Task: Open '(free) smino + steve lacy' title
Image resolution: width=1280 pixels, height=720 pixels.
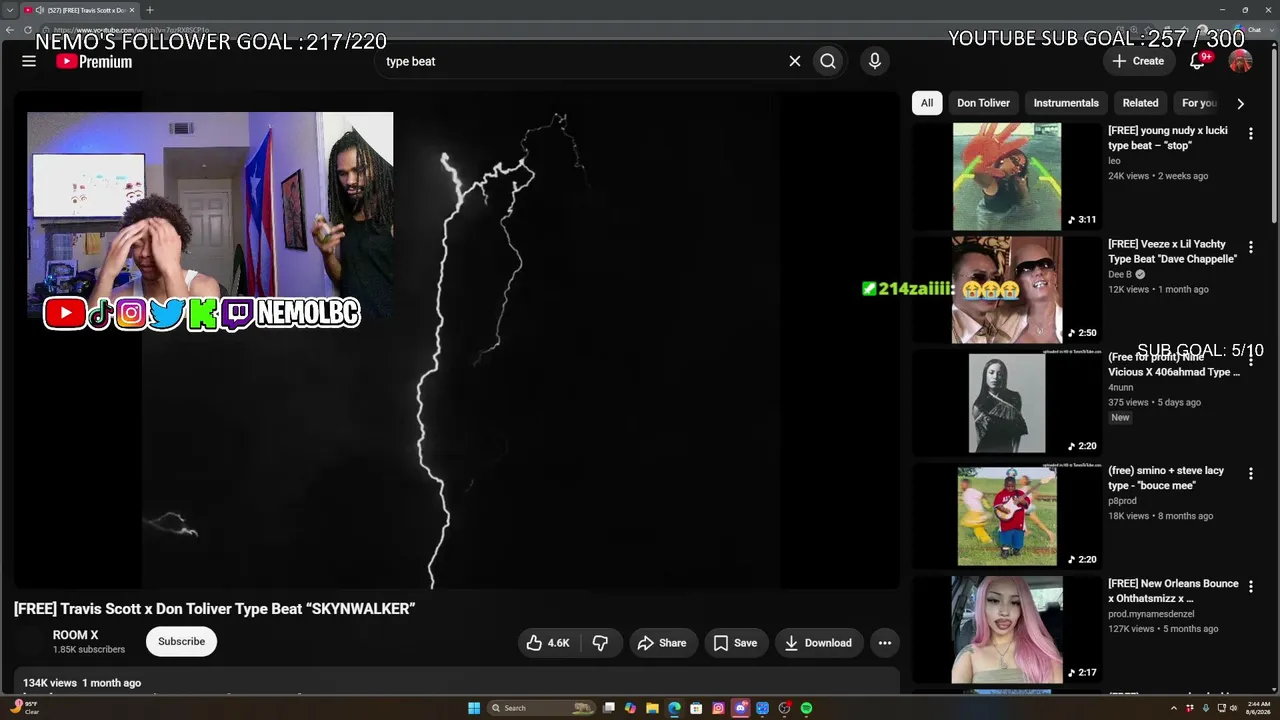Action: [x=1166, y=478]
